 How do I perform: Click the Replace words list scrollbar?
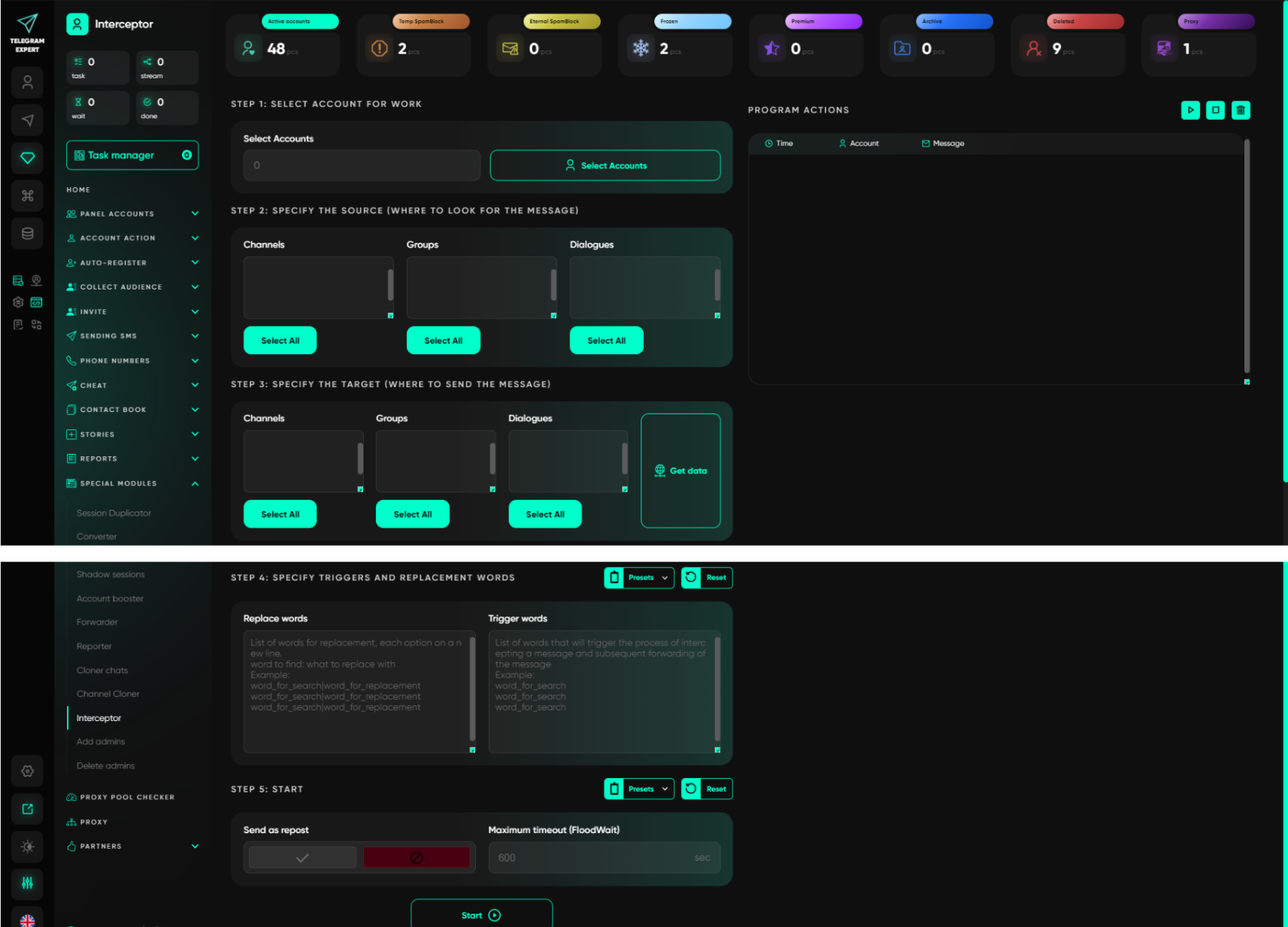(472, 689)
